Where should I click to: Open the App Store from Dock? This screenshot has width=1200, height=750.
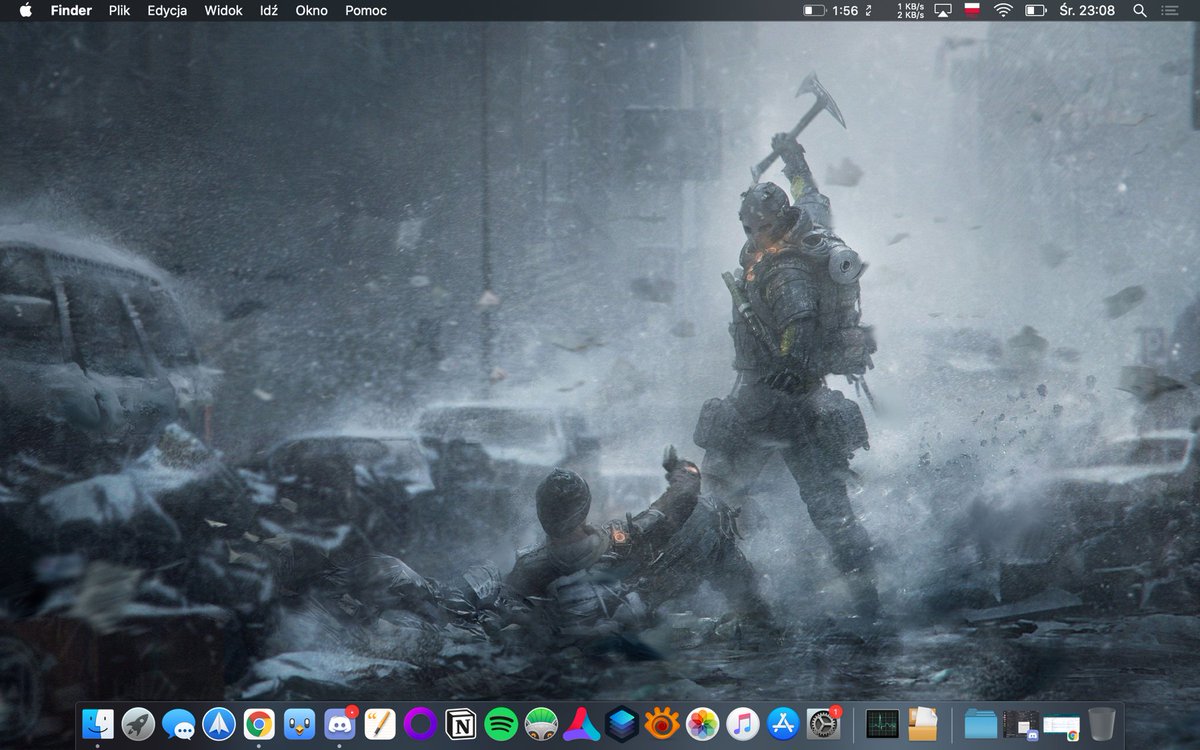[783, 723]
